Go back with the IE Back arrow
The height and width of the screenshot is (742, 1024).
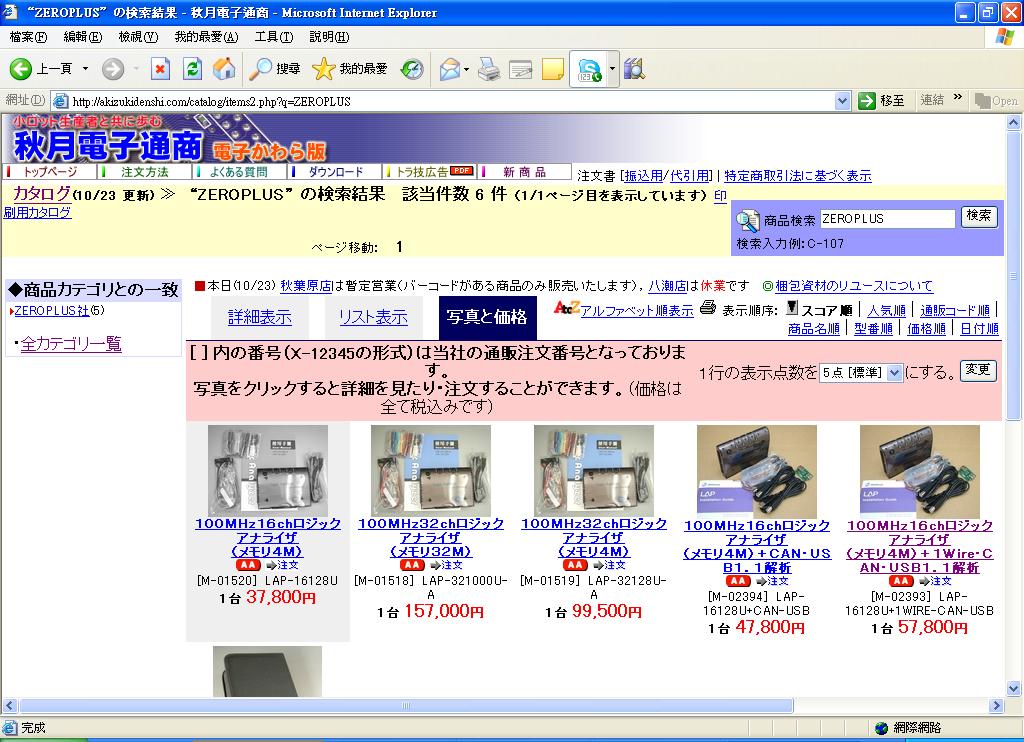[20, 69]
